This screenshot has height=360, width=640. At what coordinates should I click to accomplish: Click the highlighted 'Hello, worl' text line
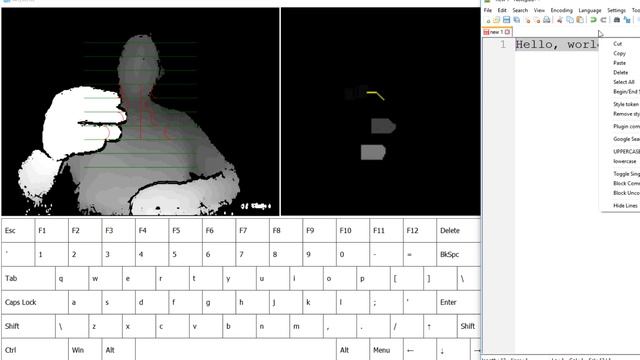point(557,44)
